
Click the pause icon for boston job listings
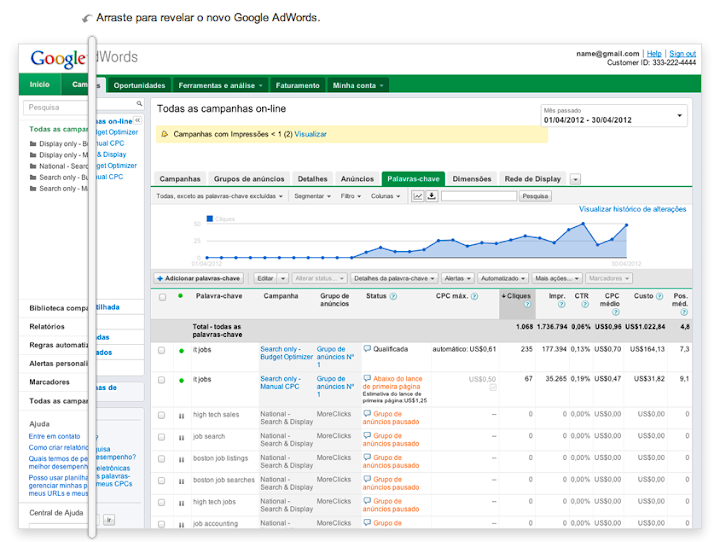tap(181, 460)
